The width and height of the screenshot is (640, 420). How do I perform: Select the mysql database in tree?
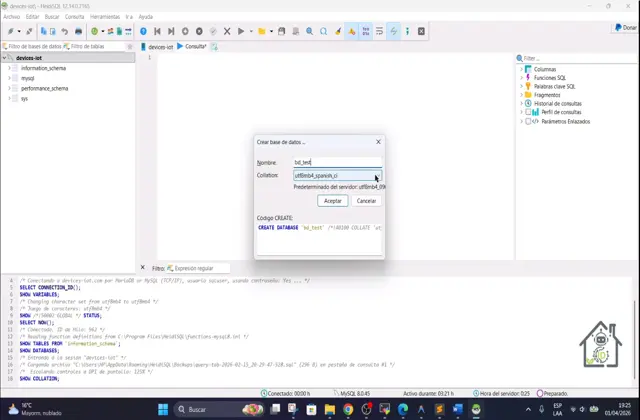pos(28,78)
